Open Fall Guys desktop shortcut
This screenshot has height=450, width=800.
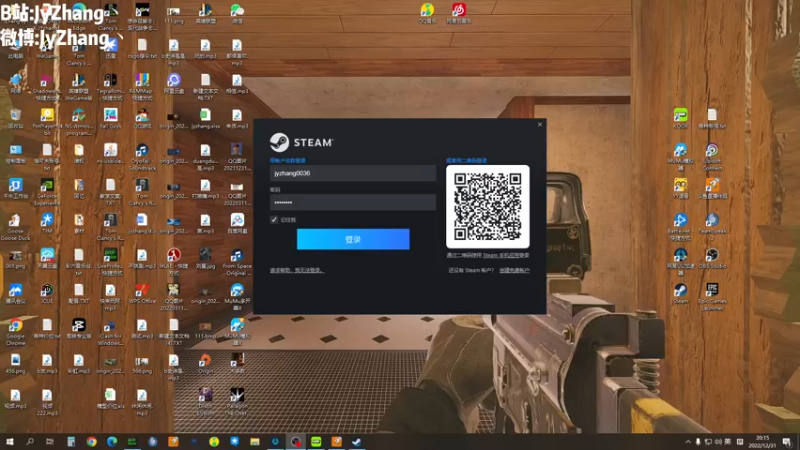pyautogui.click(x=110, y=118)
